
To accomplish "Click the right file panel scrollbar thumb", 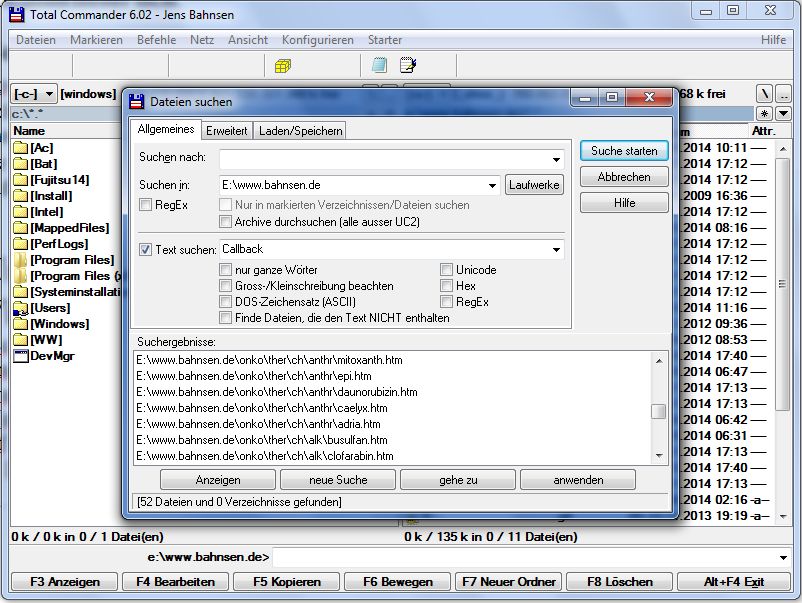I will click(783, 284).
